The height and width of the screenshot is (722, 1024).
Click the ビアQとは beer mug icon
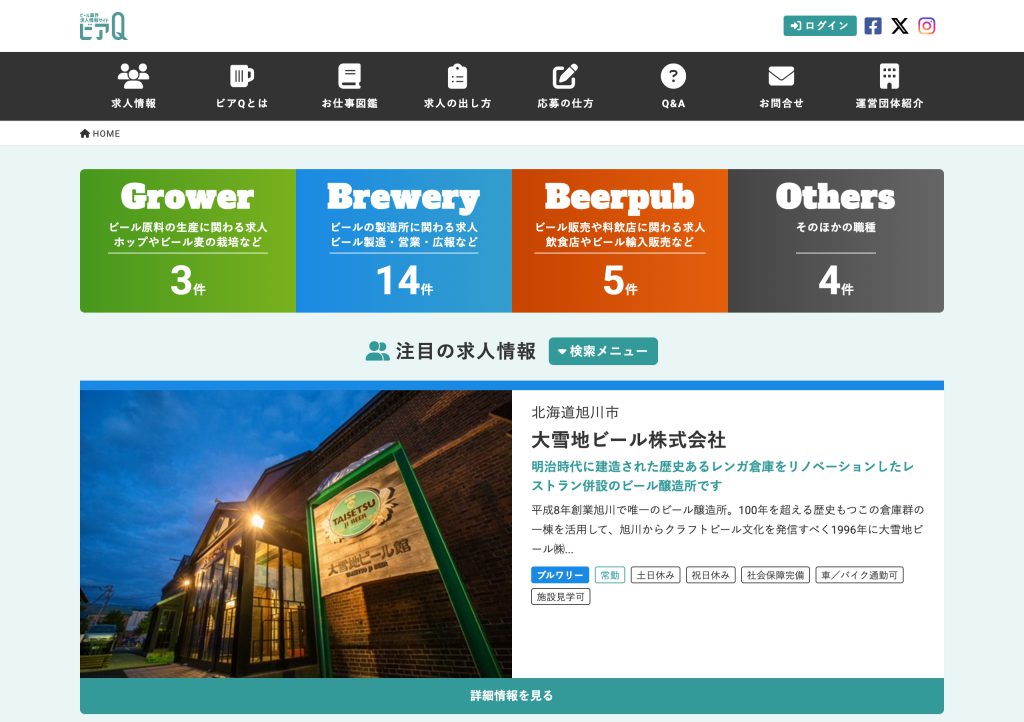[241, 75]
